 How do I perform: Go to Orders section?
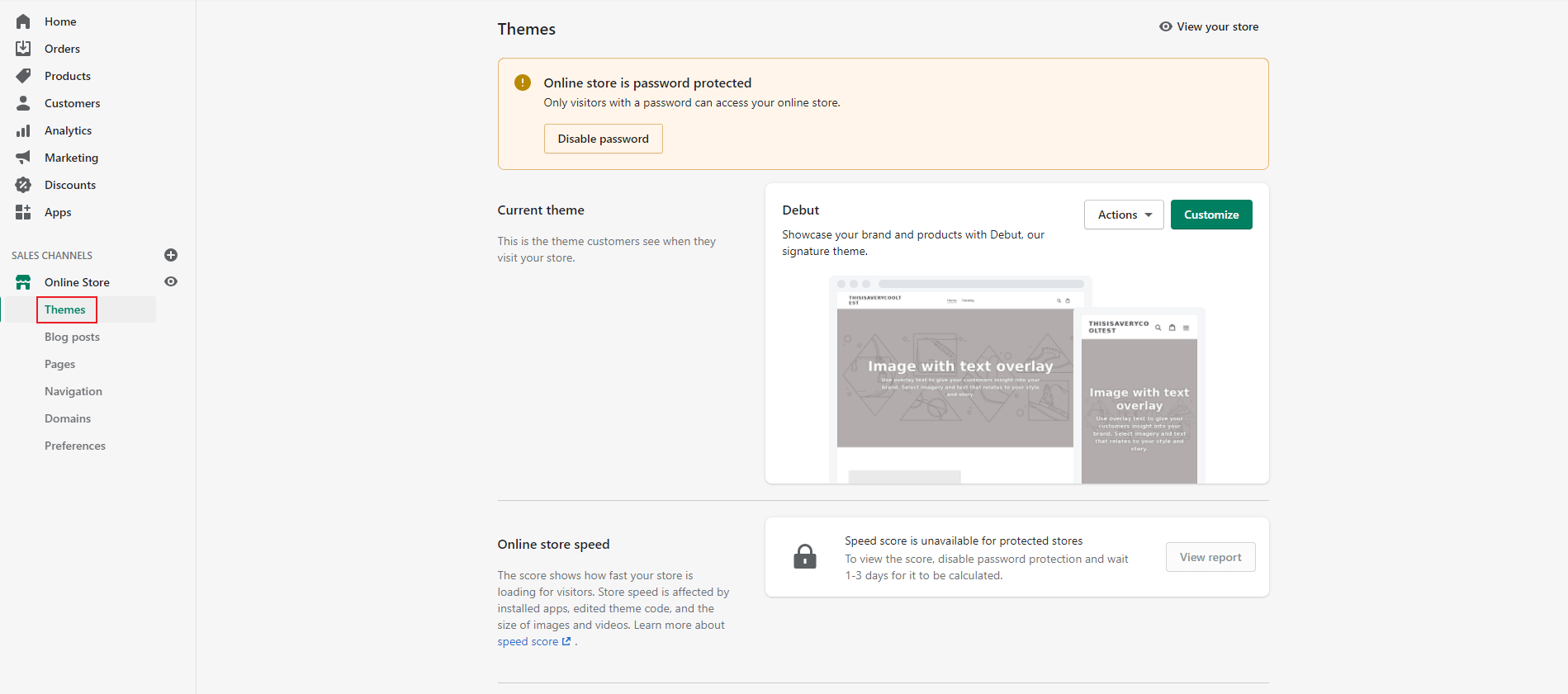tap(62, 49)
